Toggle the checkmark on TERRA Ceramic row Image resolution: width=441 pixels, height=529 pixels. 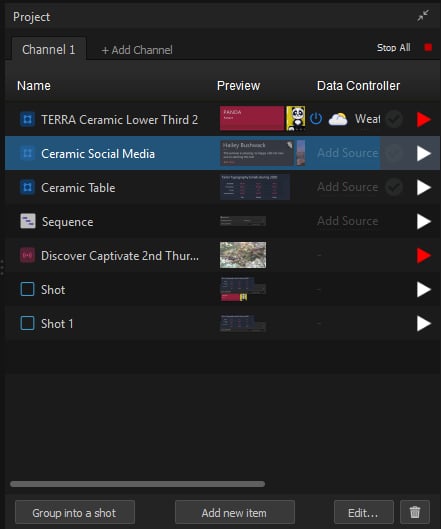pos(393,119)
